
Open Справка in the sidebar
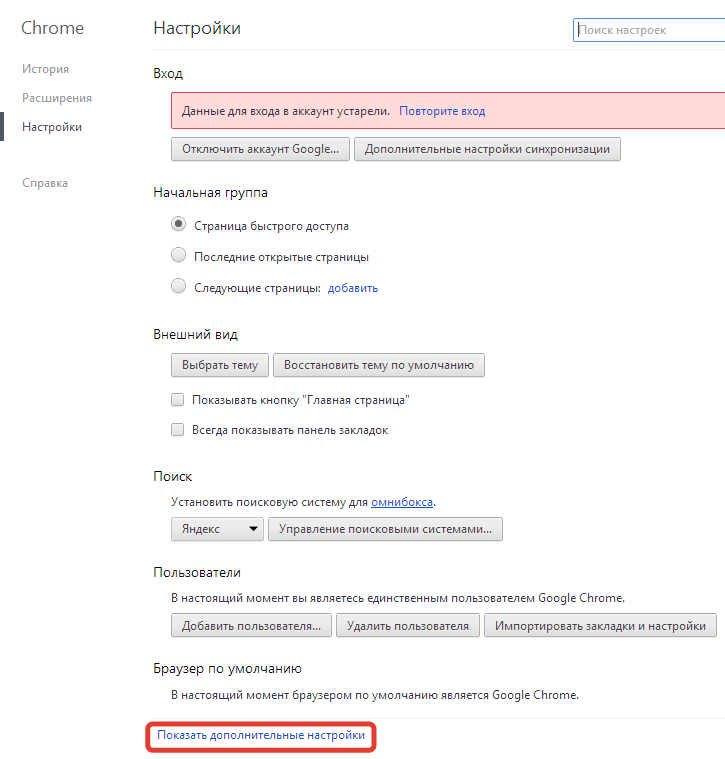click(x=45, y=183)
